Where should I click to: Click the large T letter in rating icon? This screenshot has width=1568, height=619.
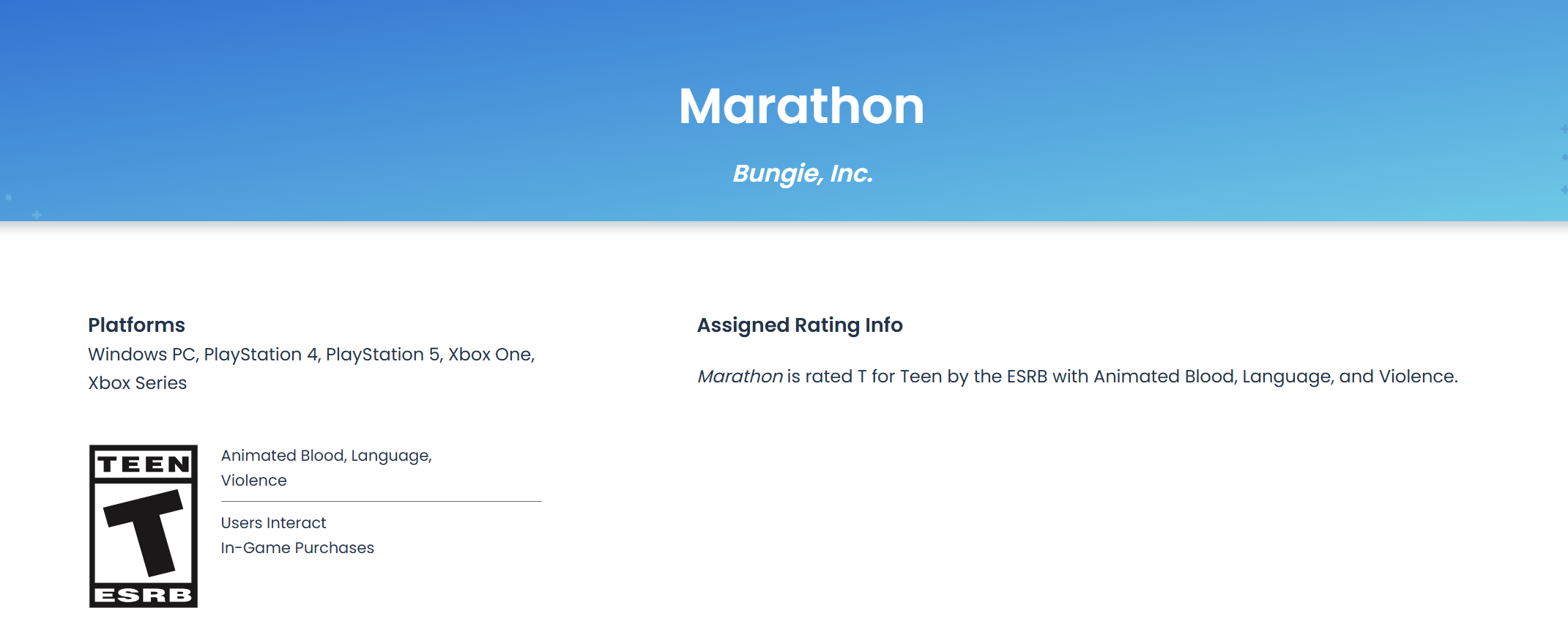pyautogui.click(x=146, y=530)
